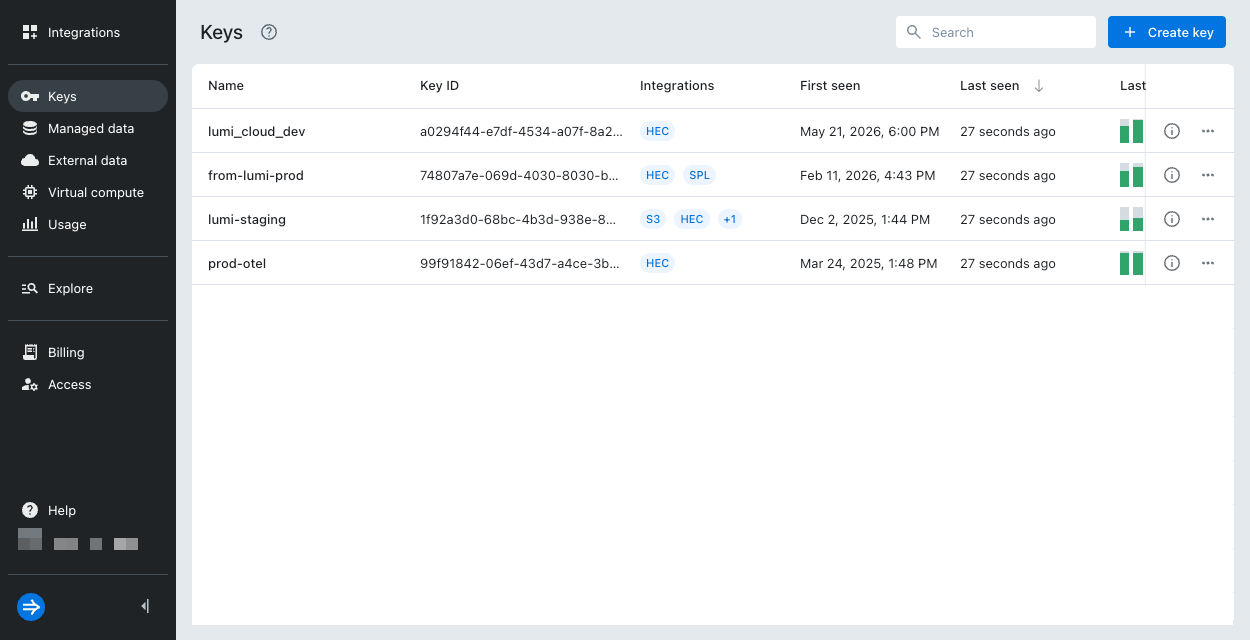Screen dimensions: 1250x640
Task: Focus the Search input field
Action: [x=996, y=32]
